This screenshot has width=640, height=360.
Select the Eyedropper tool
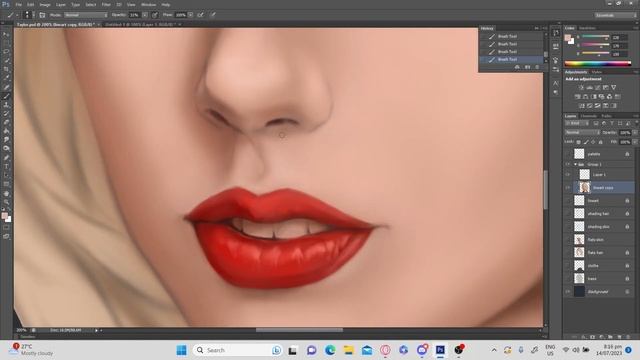tap(6, 78)
